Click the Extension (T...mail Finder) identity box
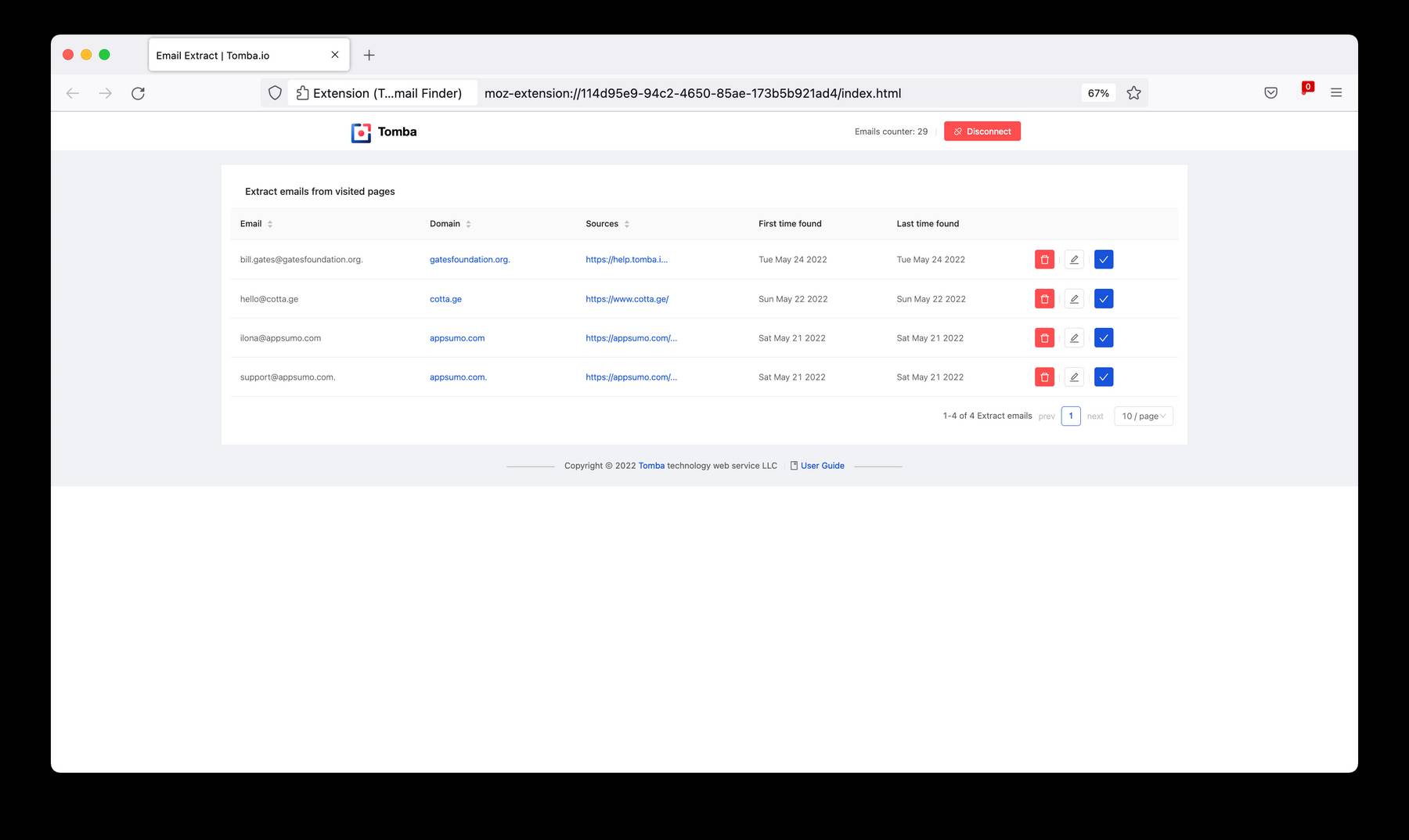The image size is (1409, 840). point(382,93)
